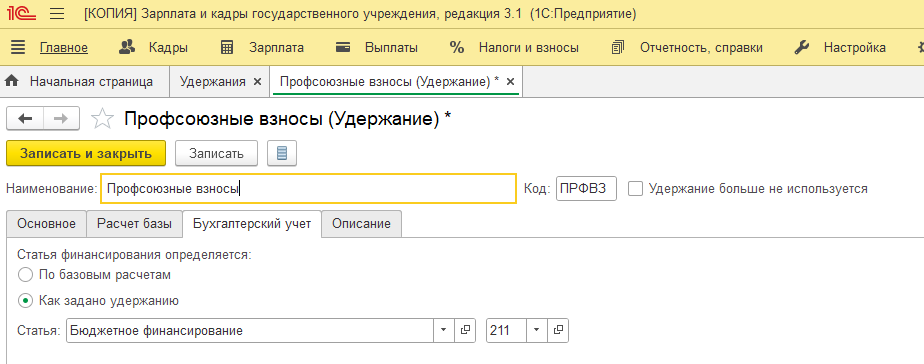Screen dimensions: 924x364
Task: Click the Зарплата calculator icon
Action: [x=227, y=48]
